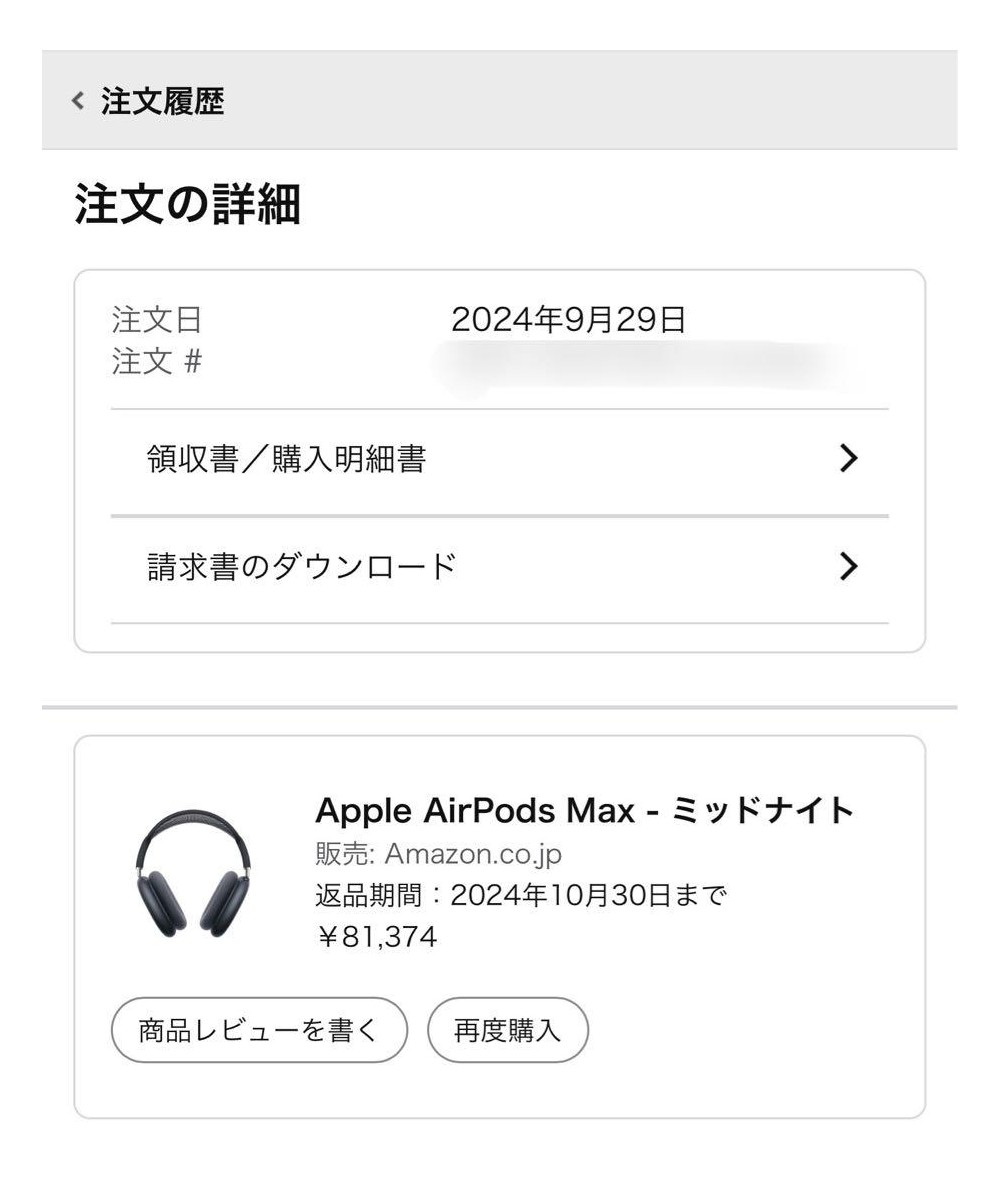
Task: Expand the chevron next to 領収書／購入明細書
Action: click(x=848, y=458)
